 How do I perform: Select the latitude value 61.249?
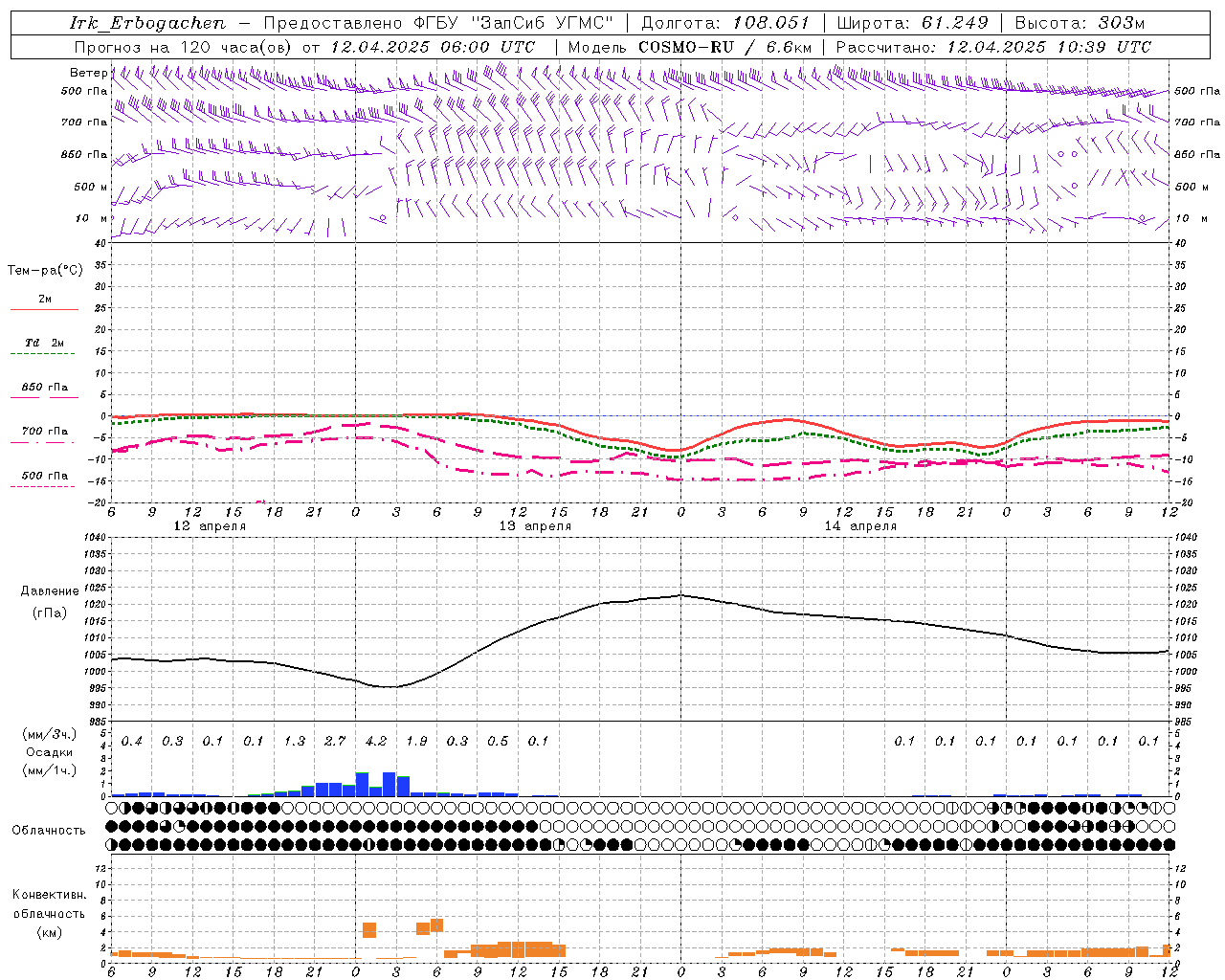pyautogui.click(x=954, y=23)
